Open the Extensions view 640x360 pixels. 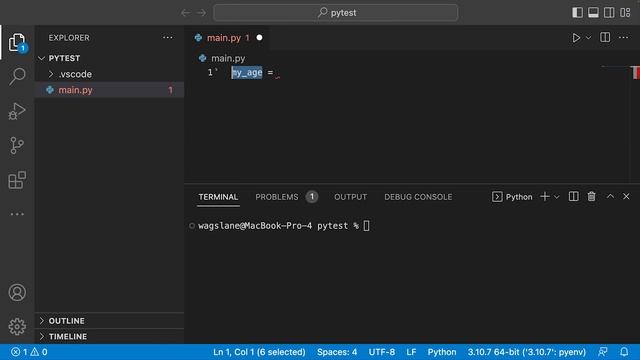coord(17,180)
